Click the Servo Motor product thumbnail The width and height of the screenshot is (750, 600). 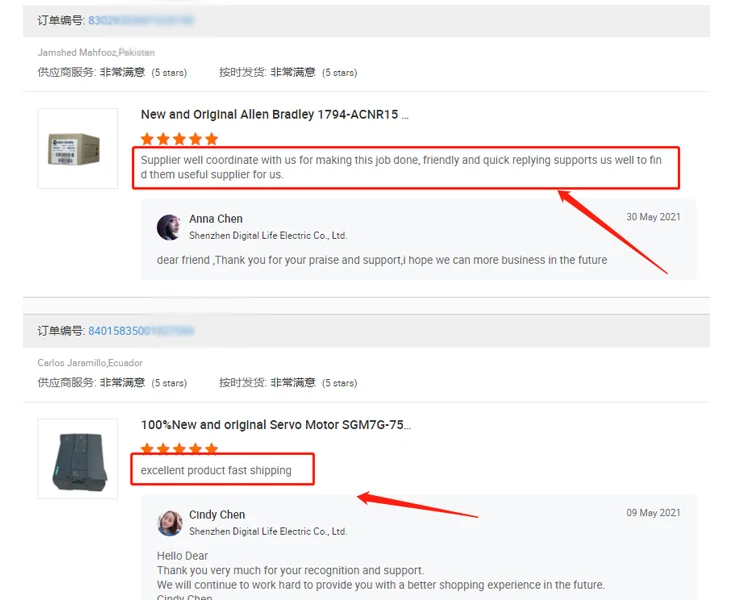click(x=77, y=459)
